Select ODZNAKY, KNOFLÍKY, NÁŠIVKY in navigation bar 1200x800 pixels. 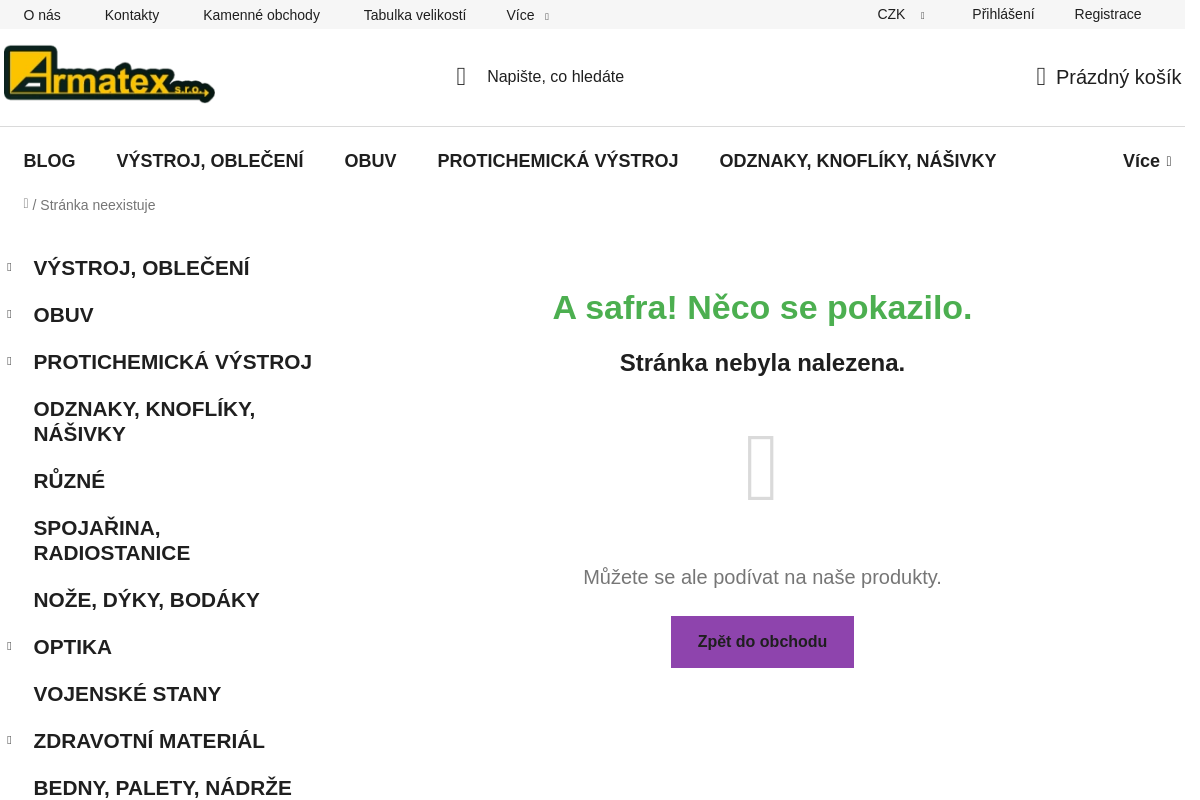point(857,161)
